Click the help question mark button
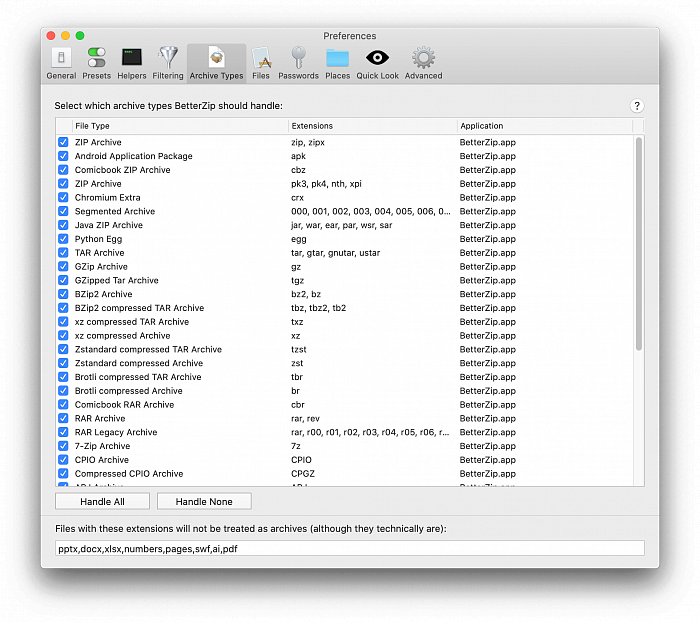 coord(637,106)
